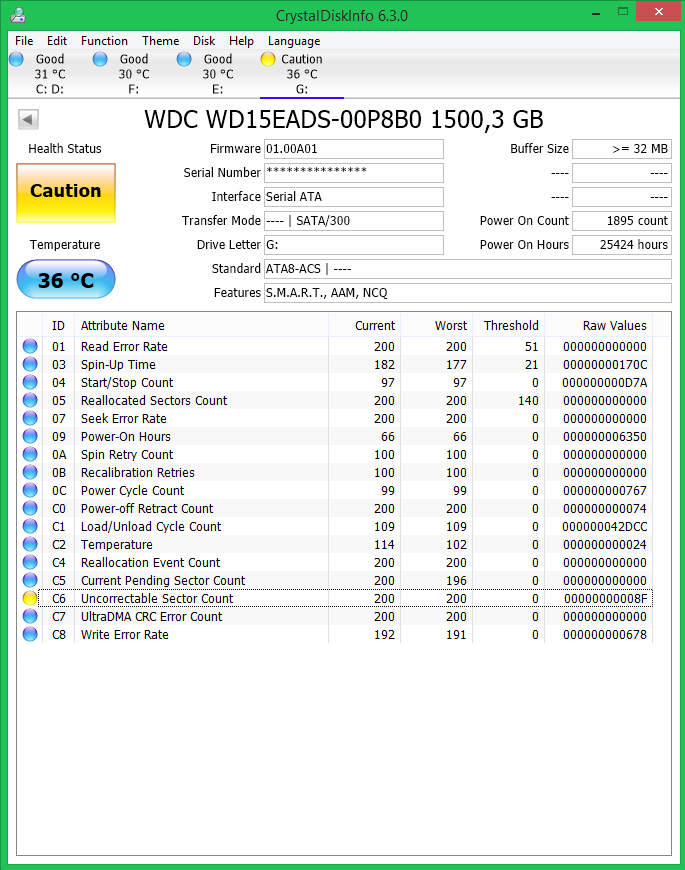
Task: Click the previous disk arrow button
Action: pyautogui.click(x=28, y=119)
